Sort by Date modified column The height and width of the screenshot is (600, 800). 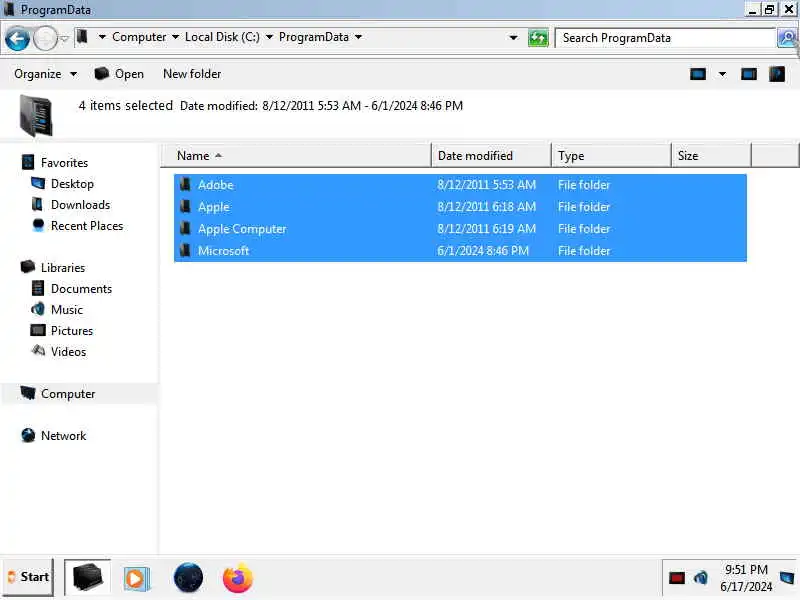[491, 156]
